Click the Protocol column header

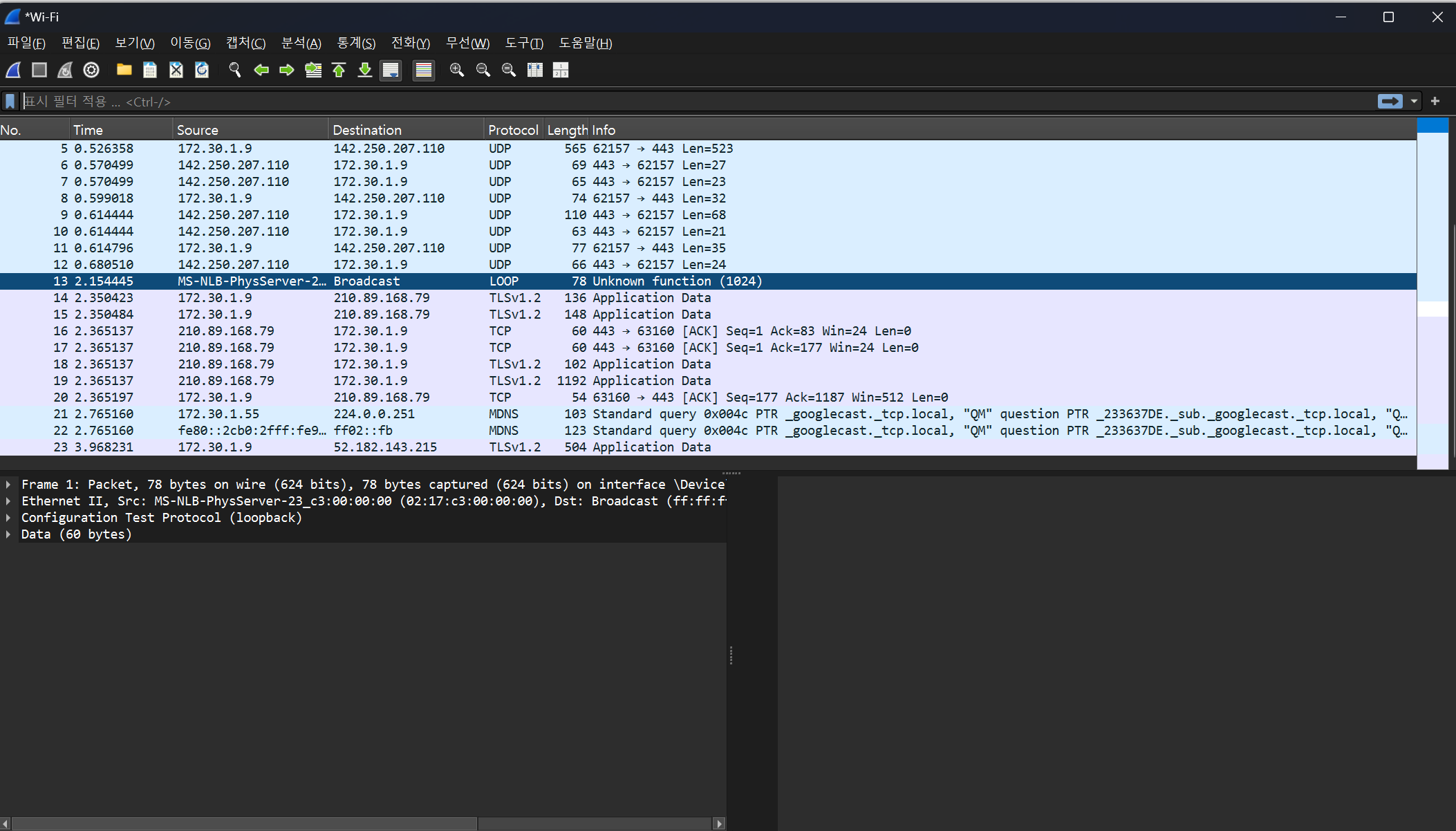coord(512,130)
